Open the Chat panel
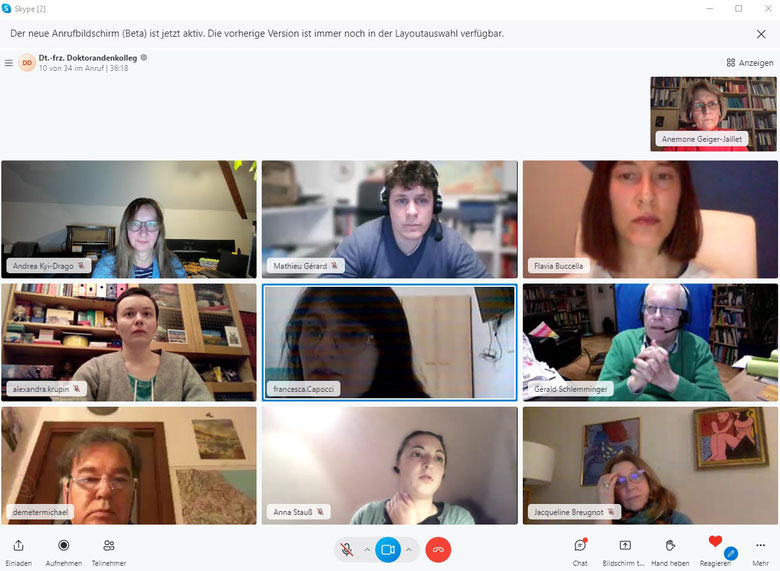 [x=580, y=546]
